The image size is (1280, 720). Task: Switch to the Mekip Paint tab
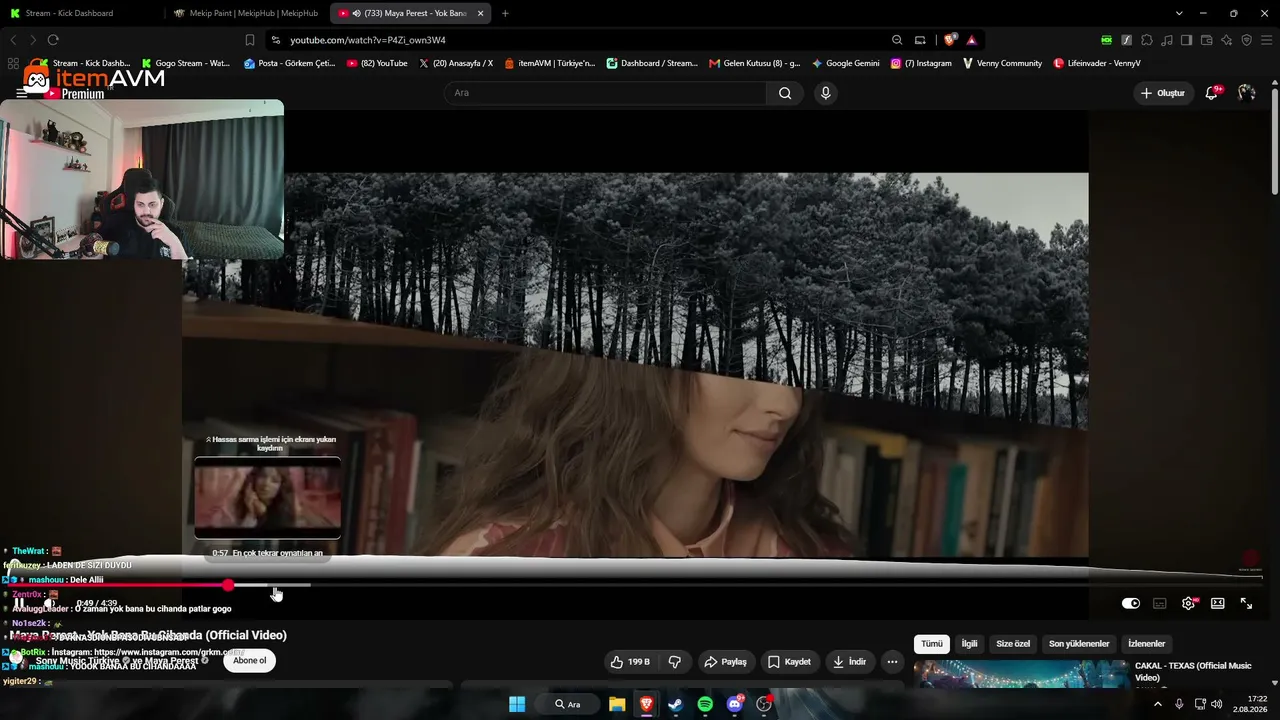point(246,13)
